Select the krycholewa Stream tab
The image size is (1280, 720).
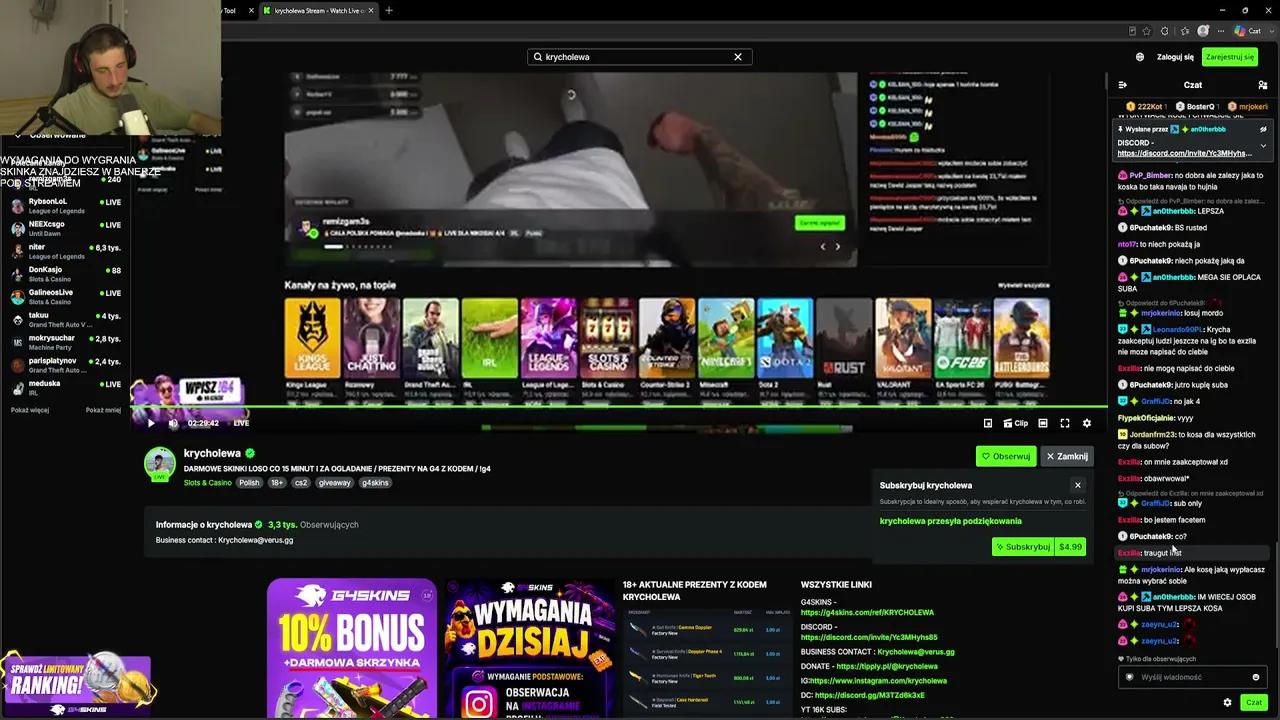317,10
